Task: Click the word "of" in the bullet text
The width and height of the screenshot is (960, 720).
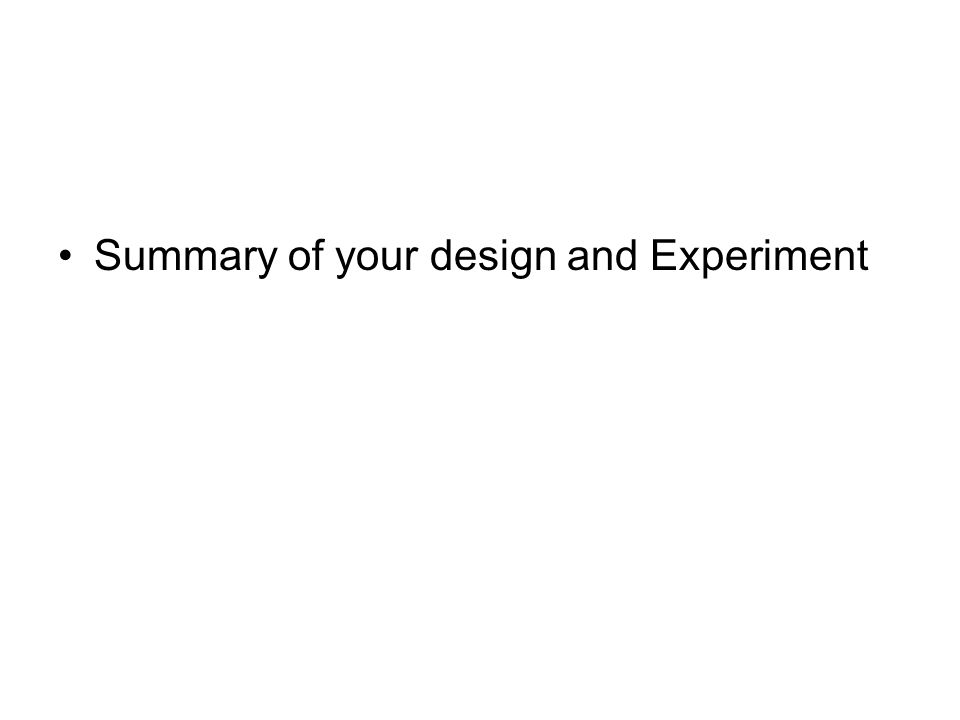Action: pyautogui.click(x=306, y=255)
